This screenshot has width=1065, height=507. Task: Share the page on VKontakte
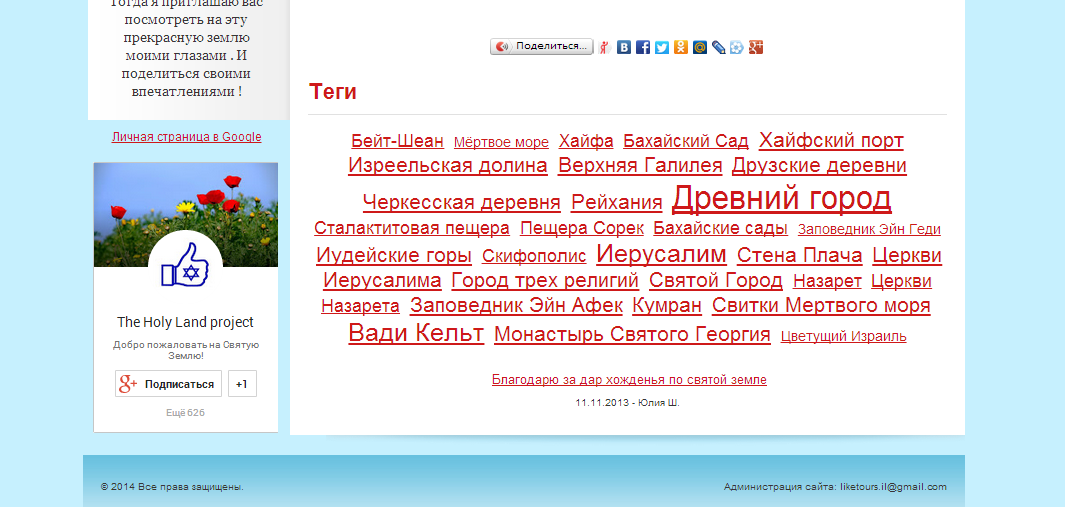point(624,47)
